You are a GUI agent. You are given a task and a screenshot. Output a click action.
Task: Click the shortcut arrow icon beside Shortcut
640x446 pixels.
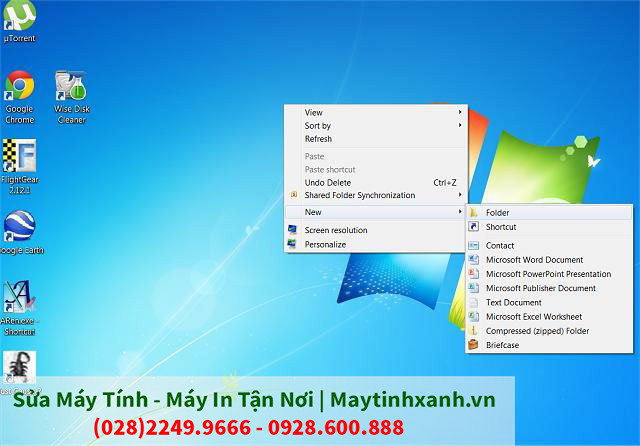473,226
